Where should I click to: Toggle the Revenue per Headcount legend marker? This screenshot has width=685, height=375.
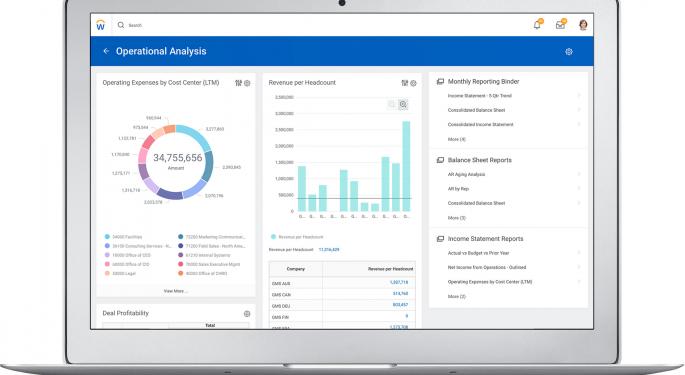tap(273, 237)
